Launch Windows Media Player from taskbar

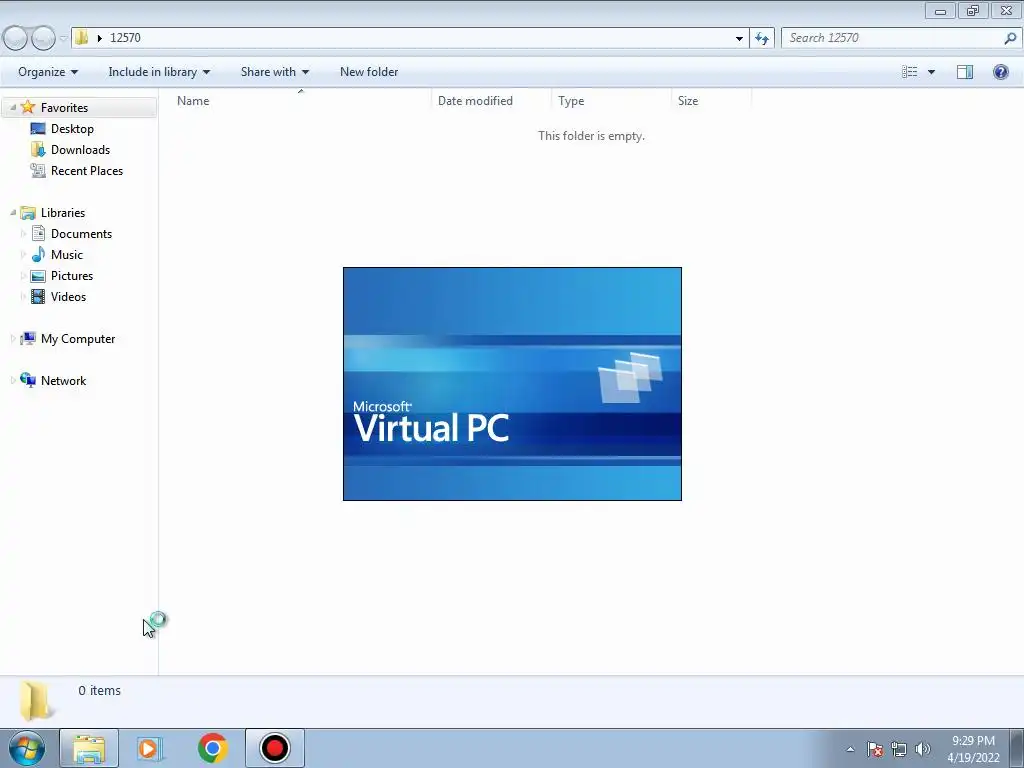point(150,748)
